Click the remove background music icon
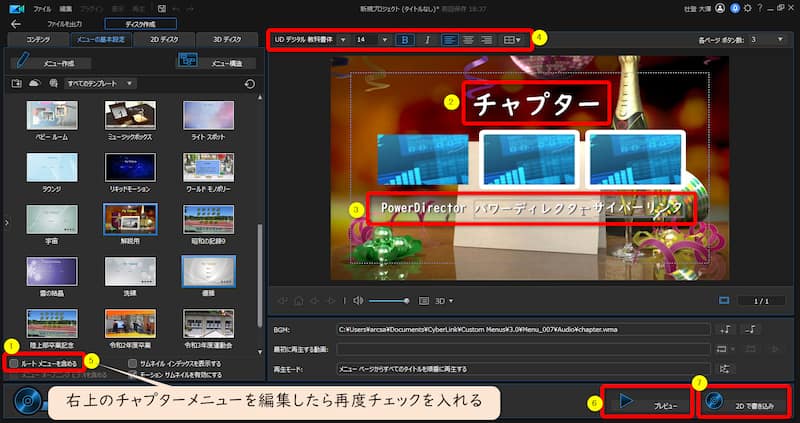800x423 pixels. pyautogui.click(x=751, y=330)
